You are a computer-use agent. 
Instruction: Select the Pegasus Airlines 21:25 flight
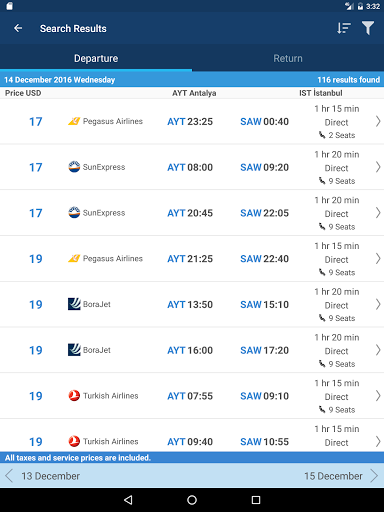pyautogui.click(x=192, y=259)
